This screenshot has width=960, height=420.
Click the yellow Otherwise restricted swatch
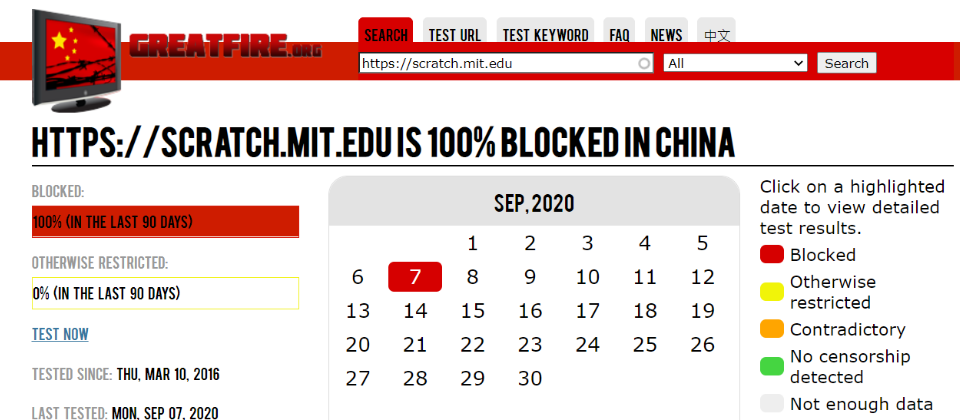(771, 292)
